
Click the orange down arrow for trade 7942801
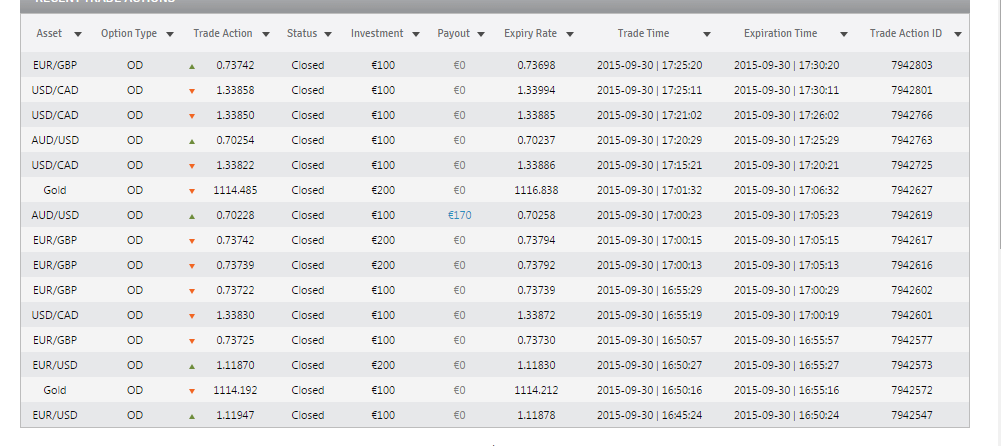191,91
